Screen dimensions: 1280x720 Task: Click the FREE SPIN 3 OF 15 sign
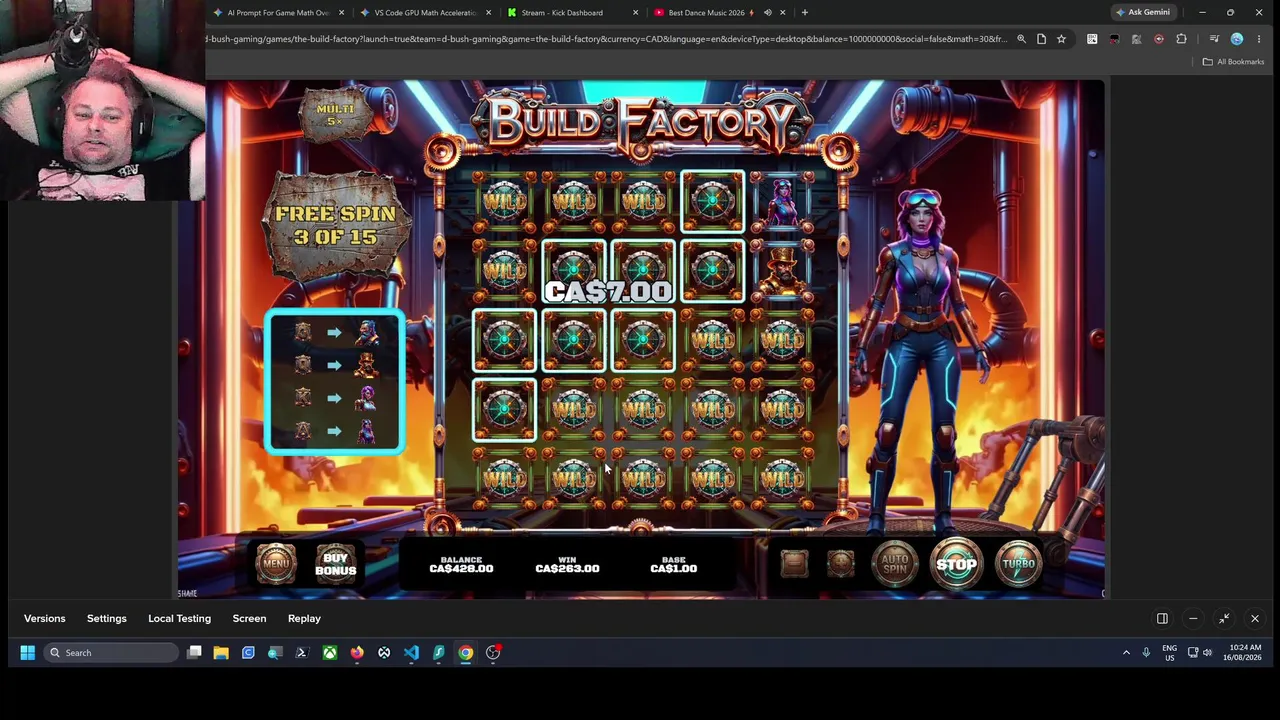tap(336, 225)
